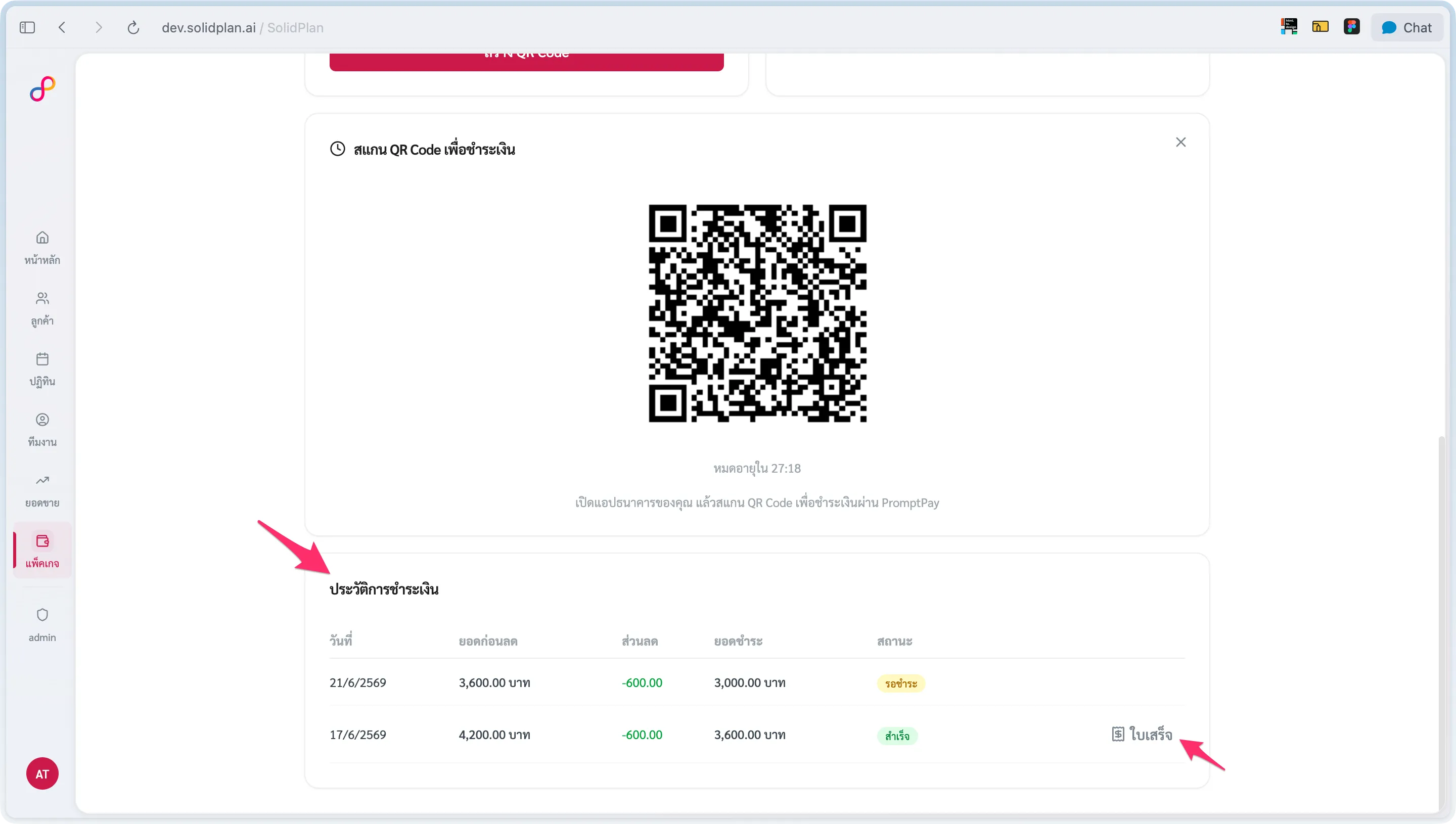Click the amount 4,200.00 บาท
Viewport: 1456px width, 824px height.
click(x=494, y=735)
